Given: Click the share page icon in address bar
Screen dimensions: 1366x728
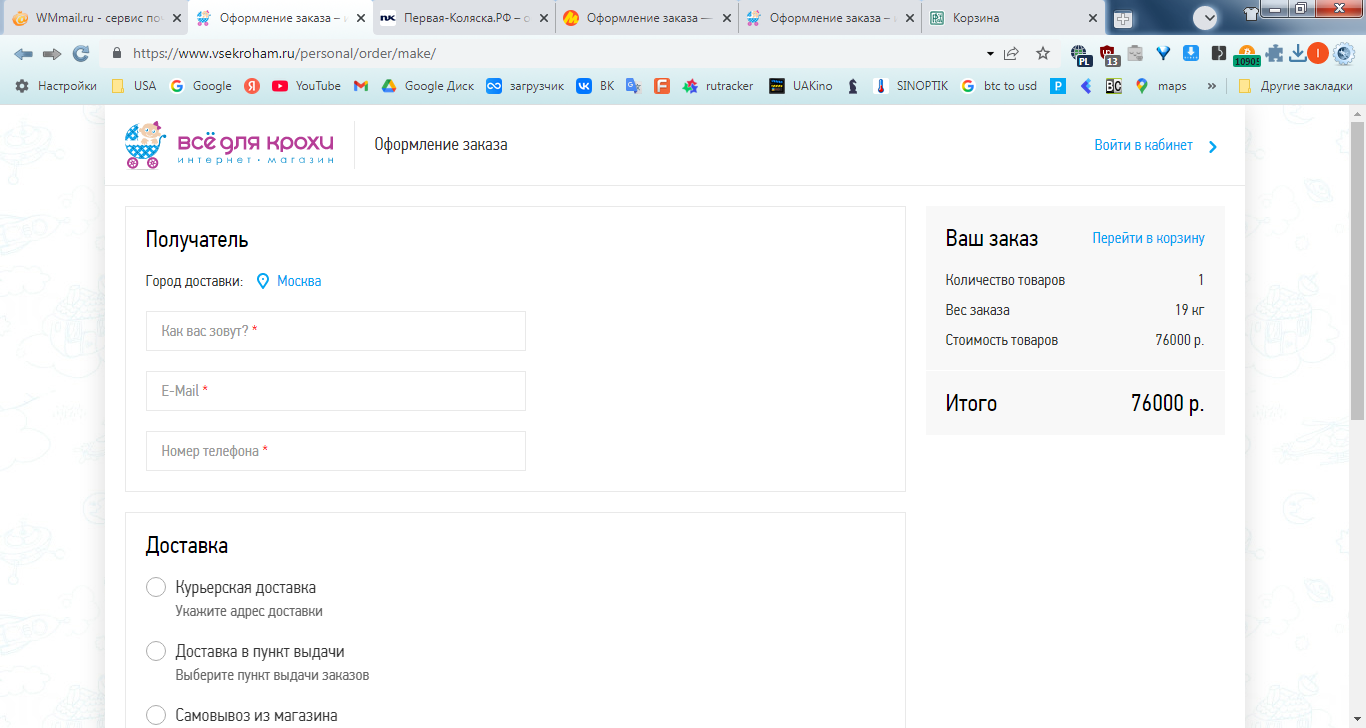Looking at the screenshot, I should tap(1012, 53).
